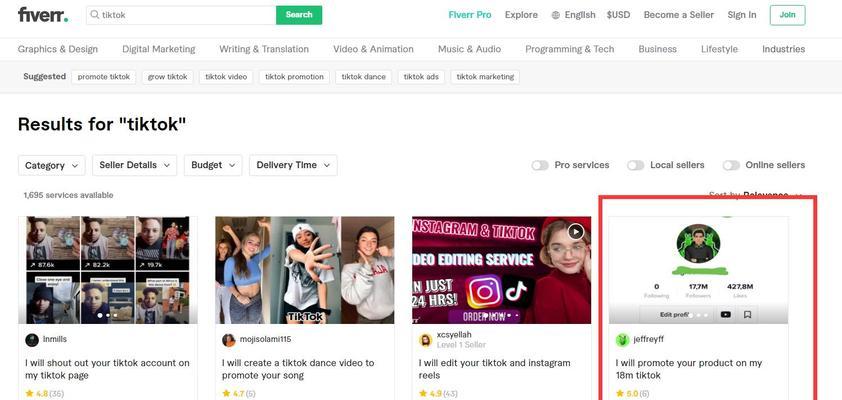Click seller name jeffreyff
Image resolution: width=842 pixels, height=400 pixels.
click(x=649, y=339)
